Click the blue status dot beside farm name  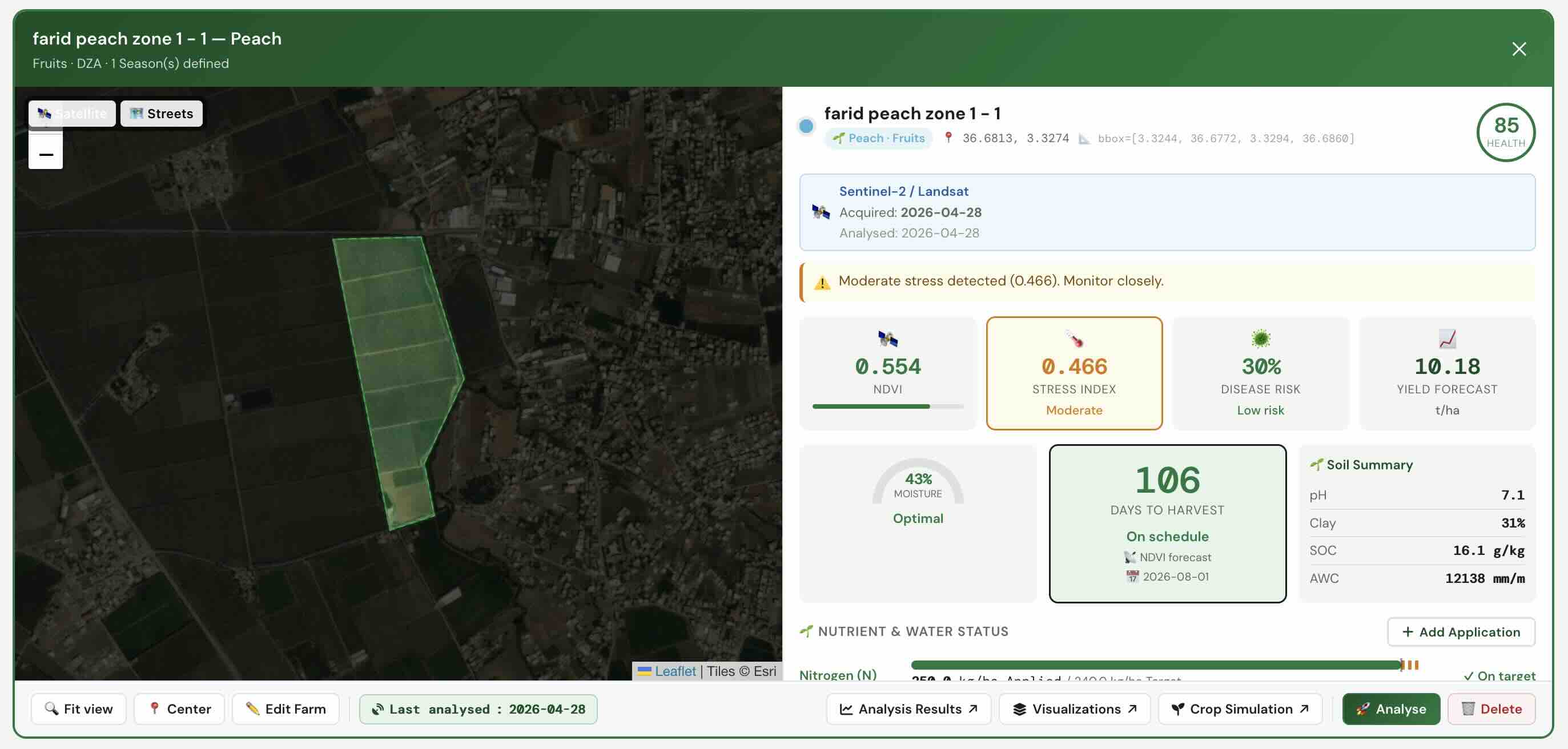pos(806,126)
